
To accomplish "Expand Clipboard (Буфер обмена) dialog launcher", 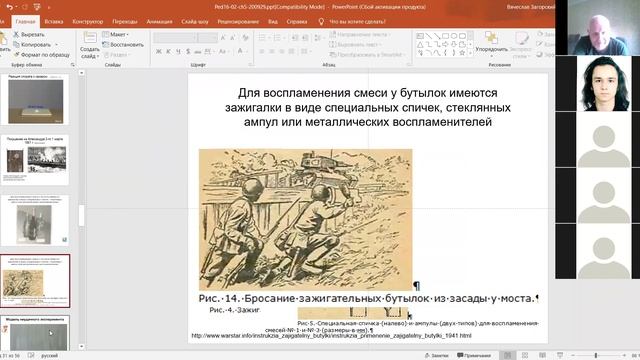I will coord(73,65).
